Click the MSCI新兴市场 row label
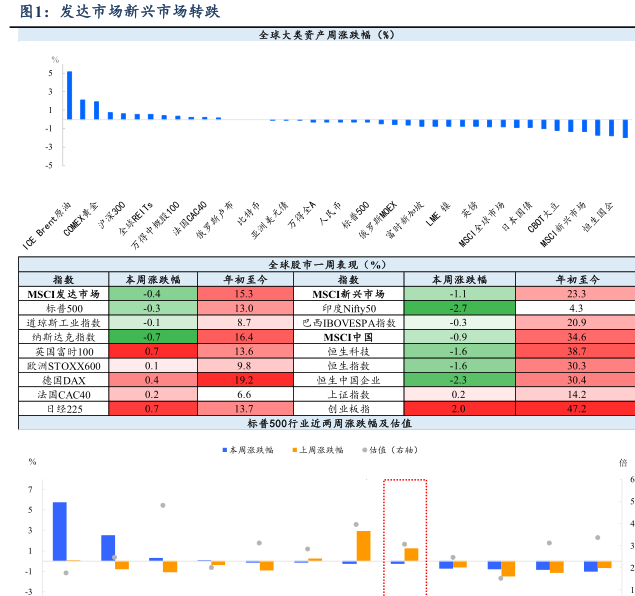The image size is (635, 596). point(348,295)
